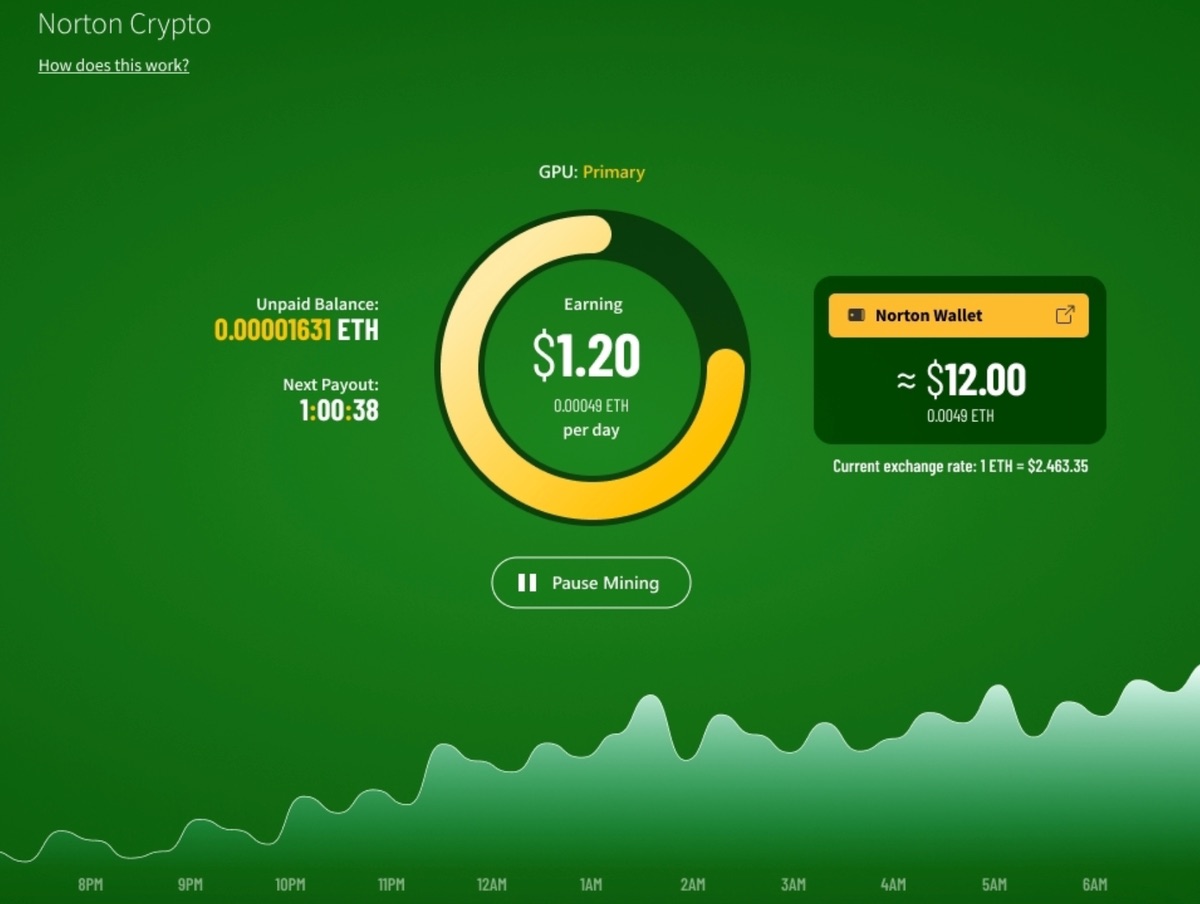Image resolution: width=1200 pixels, height=904 pixels.
Task: Click the Norton Crypto title text
Action: [x=124, y=24]
